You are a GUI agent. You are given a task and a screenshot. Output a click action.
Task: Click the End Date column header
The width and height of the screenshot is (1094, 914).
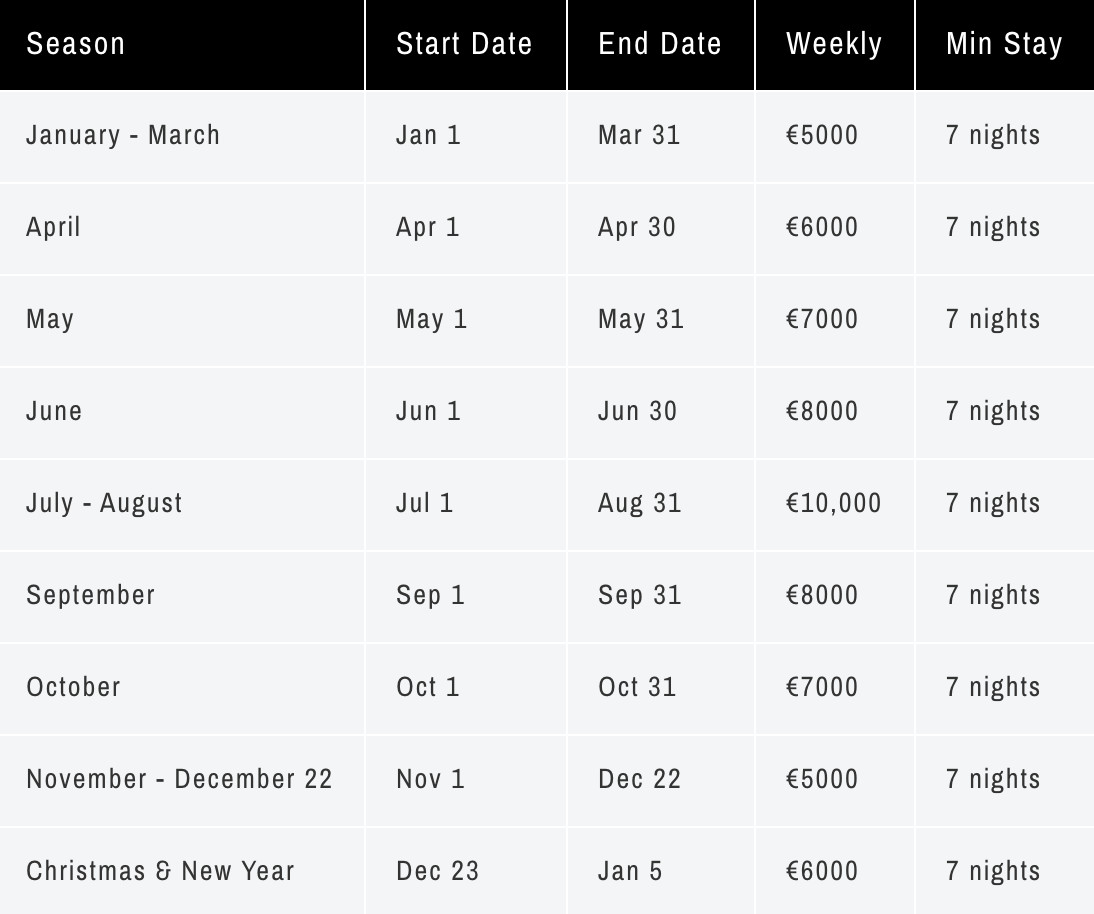(x=660, y=44)
